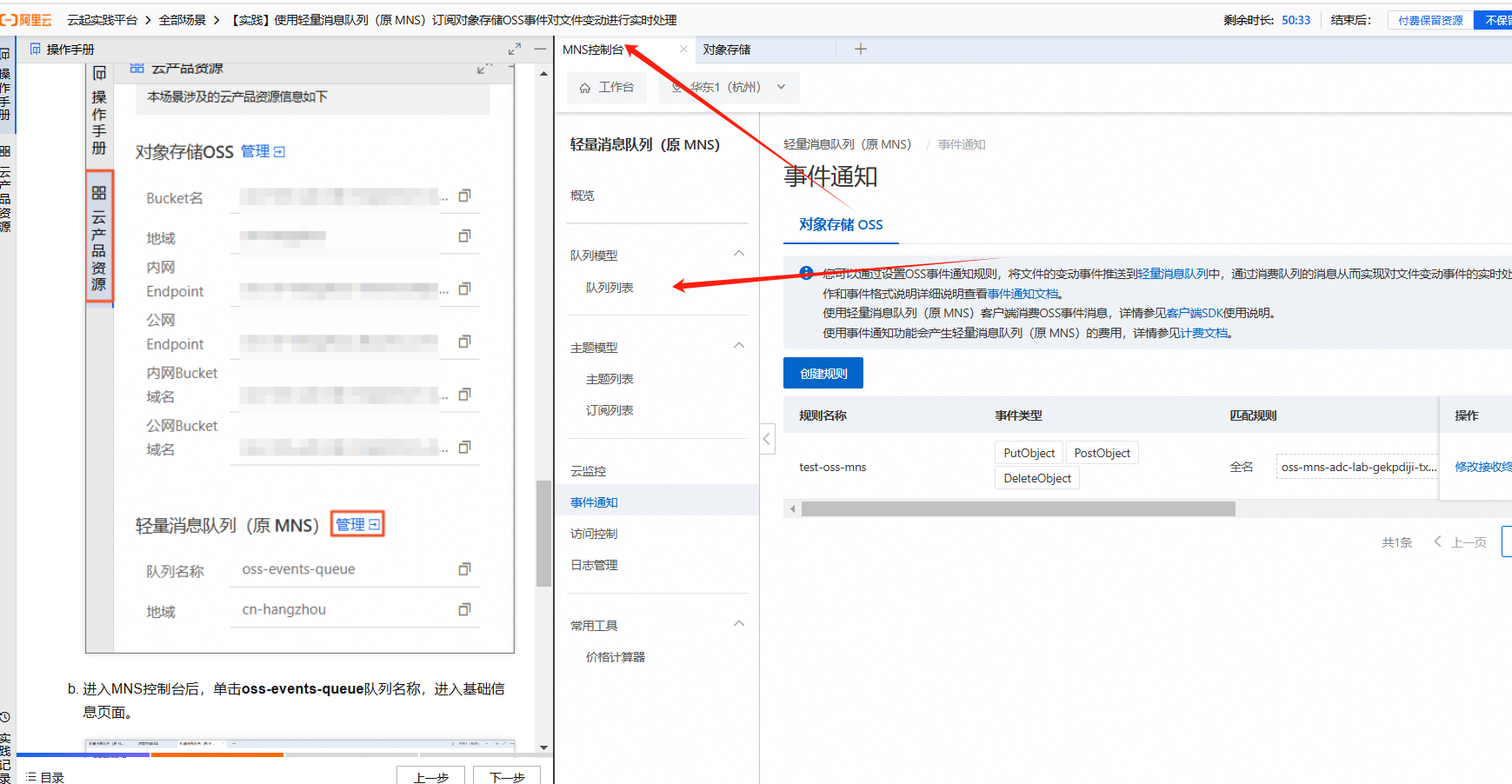1512x784 pixels.
Task: Click the 全名 match type cell
Action: point(1242,467)
